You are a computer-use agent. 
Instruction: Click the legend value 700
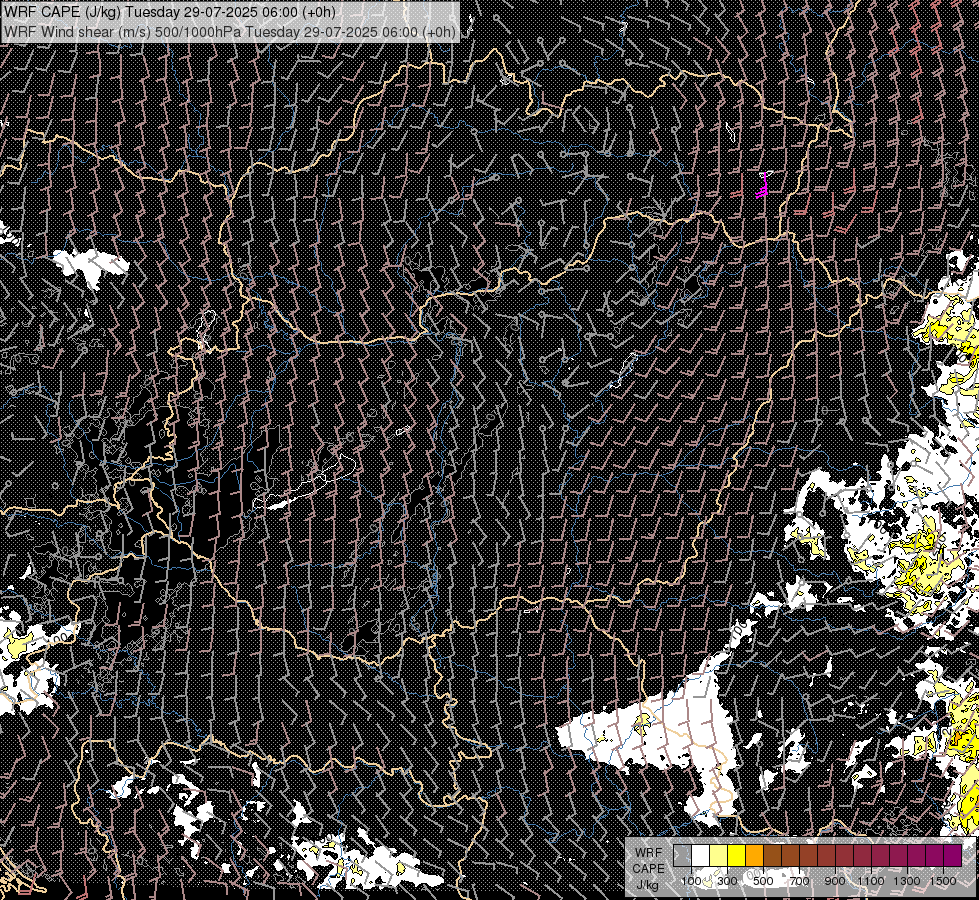[800, 881]
